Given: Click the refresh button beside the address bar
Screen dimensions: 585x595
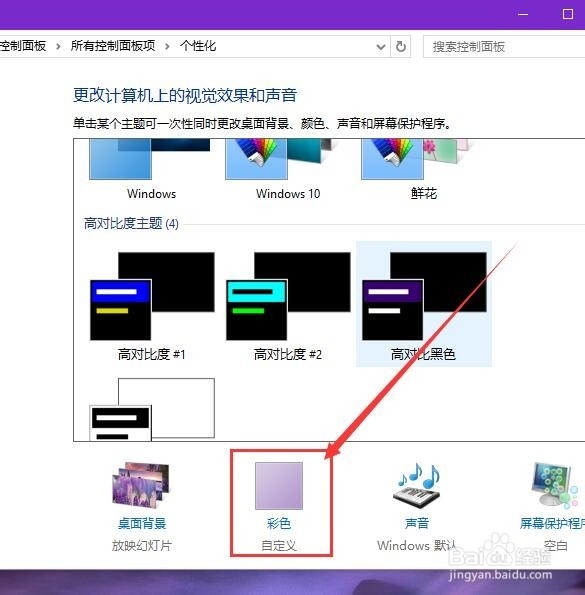Looking at the screenshot, I should 401,47.
